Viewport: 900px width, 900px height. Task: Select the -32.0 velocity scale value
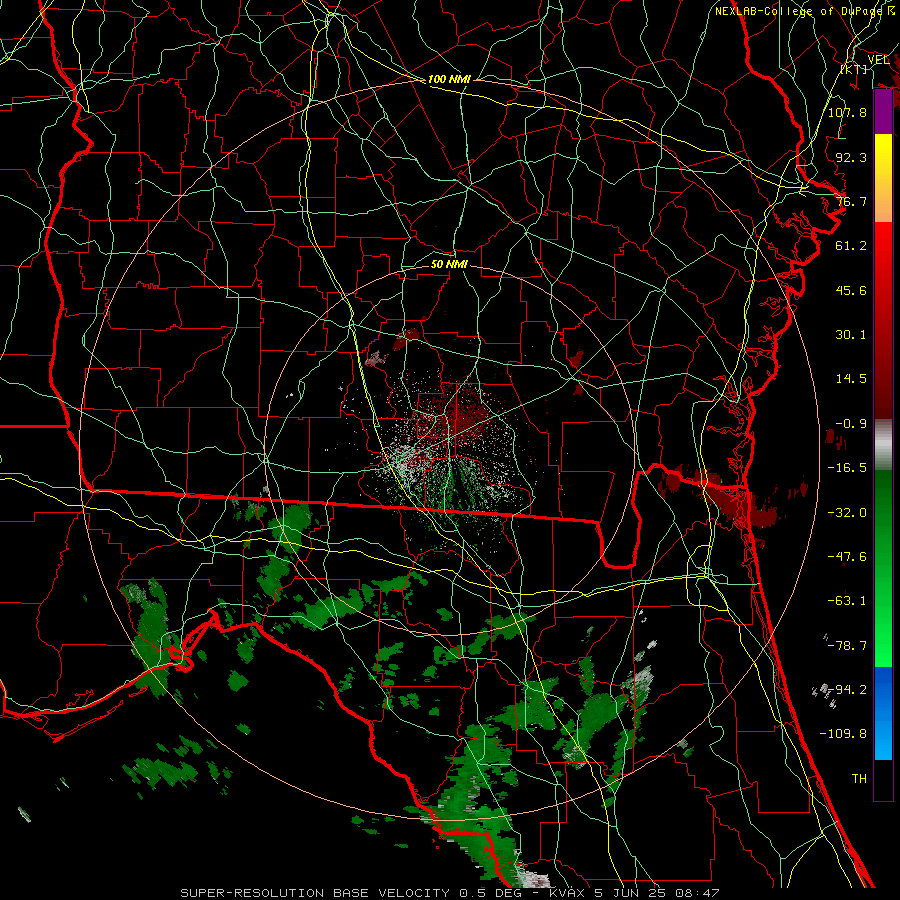coord(847,513)
